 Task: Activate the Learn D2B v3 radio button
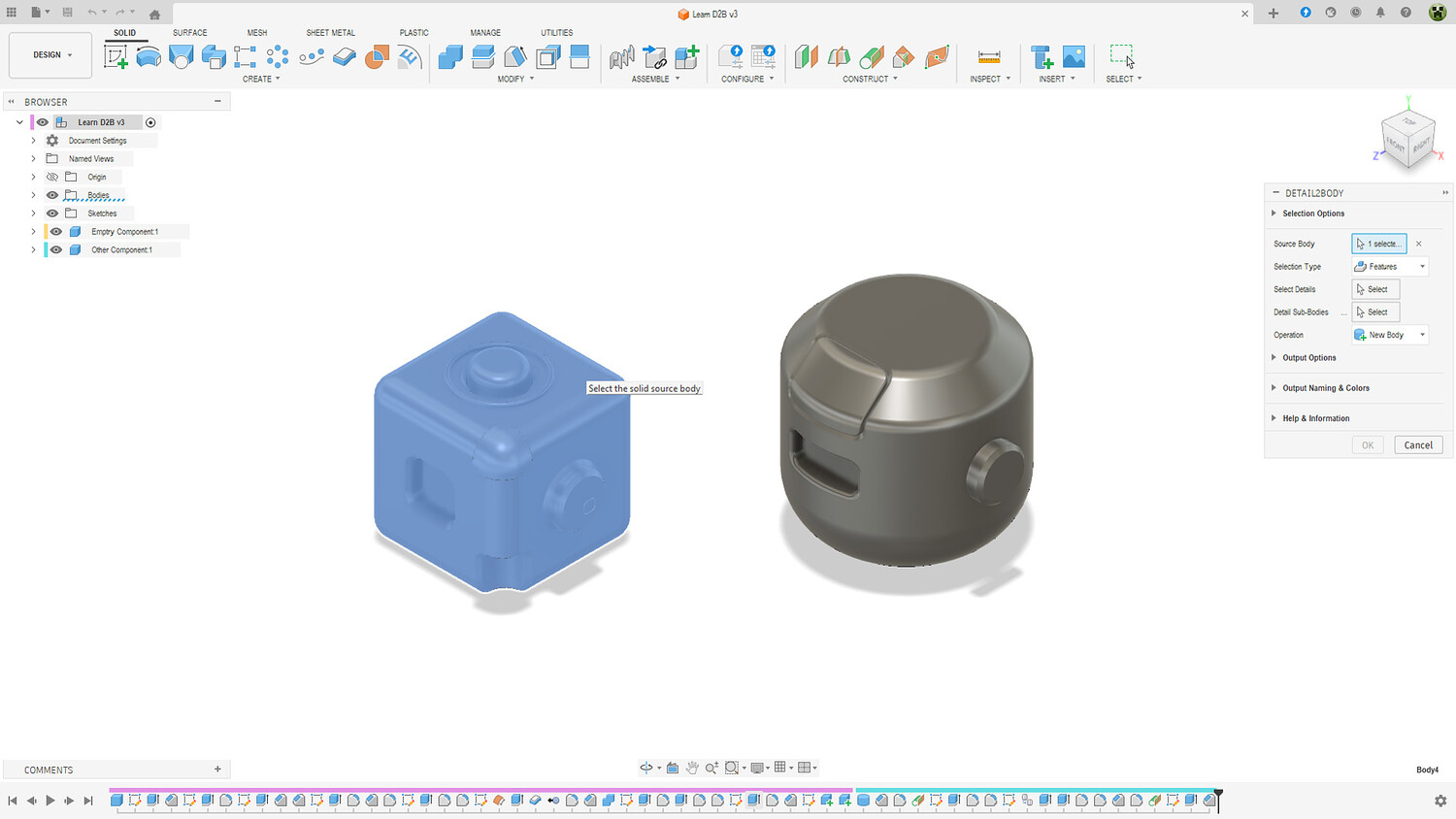[150, 122]
